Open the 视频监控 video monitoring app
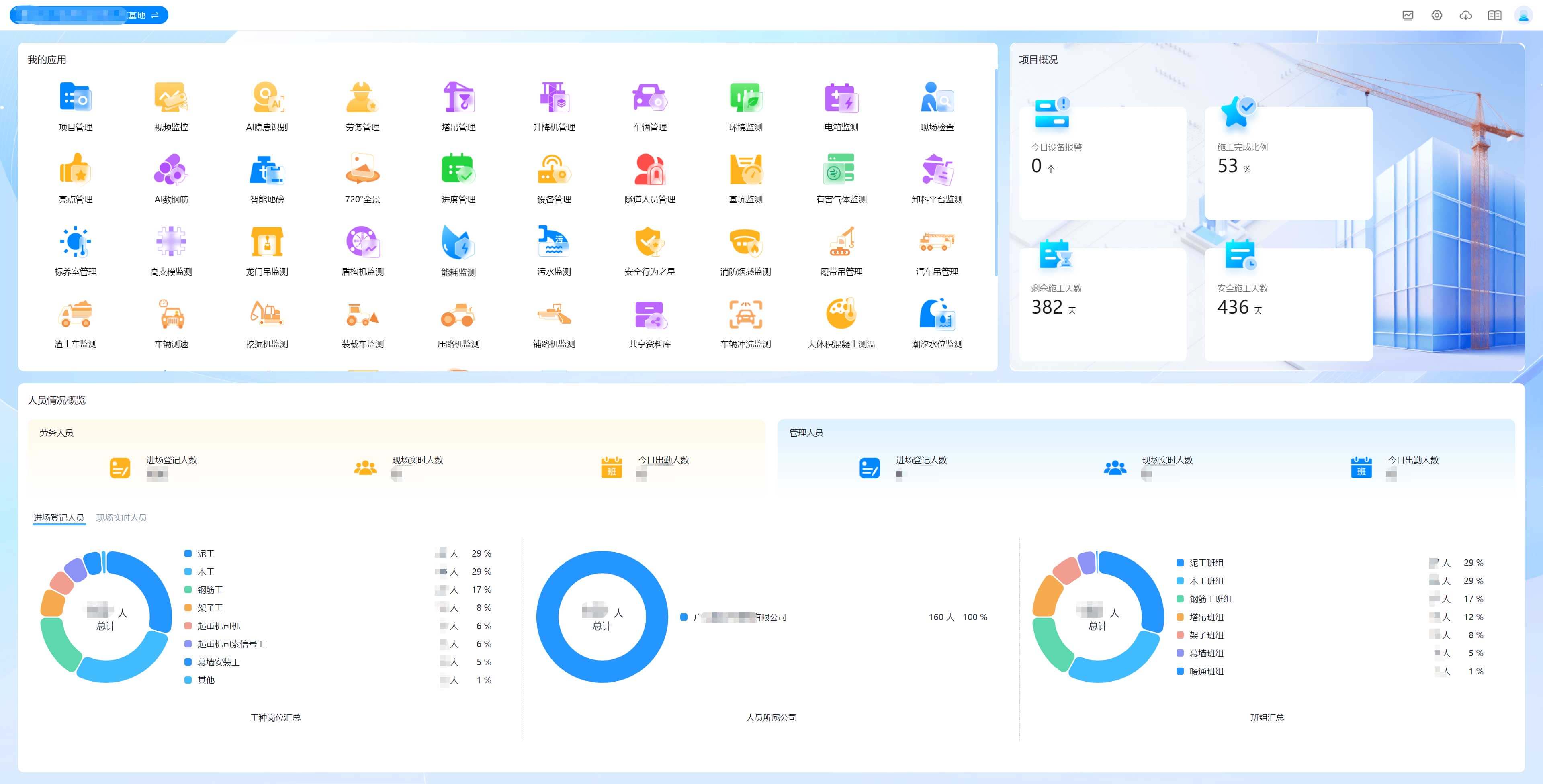The image size is (1543, 784). pos(171,98)
